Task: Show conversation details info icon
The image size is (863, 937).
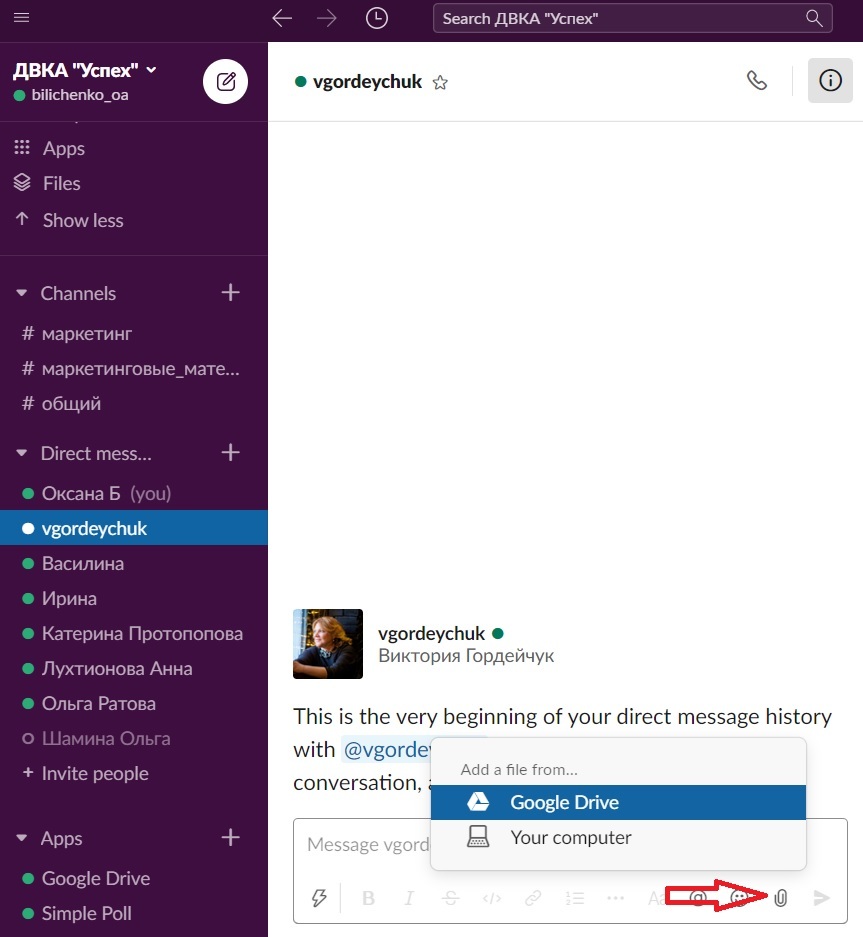Action: pos(830,80)
